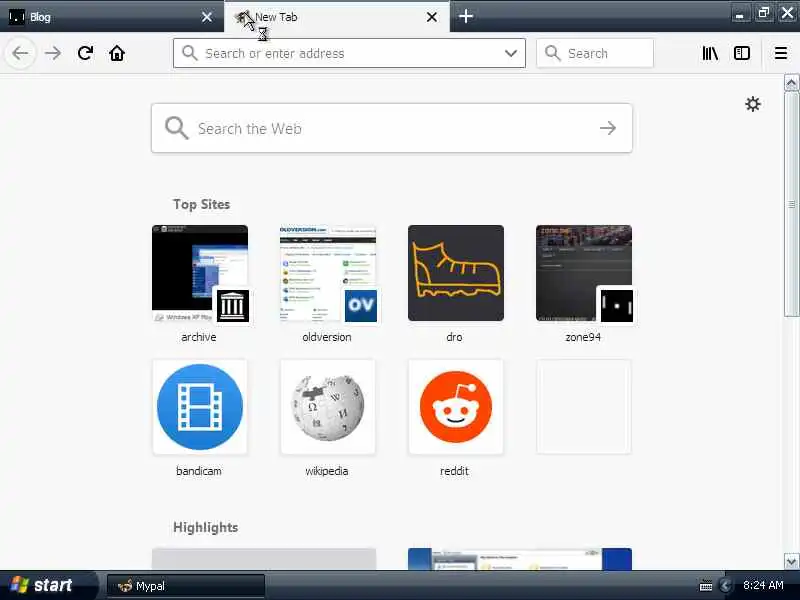Close the New Tab tab
Screen dimensions: 800x600
coord(432,17)
